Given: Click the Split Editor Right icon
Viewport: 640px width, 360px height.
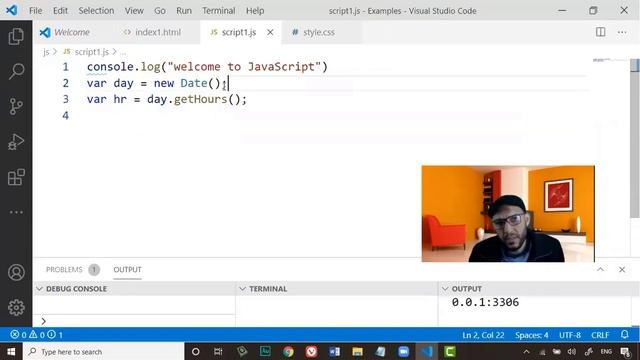Looking at the screenshot, I should (x=600, y=32).
